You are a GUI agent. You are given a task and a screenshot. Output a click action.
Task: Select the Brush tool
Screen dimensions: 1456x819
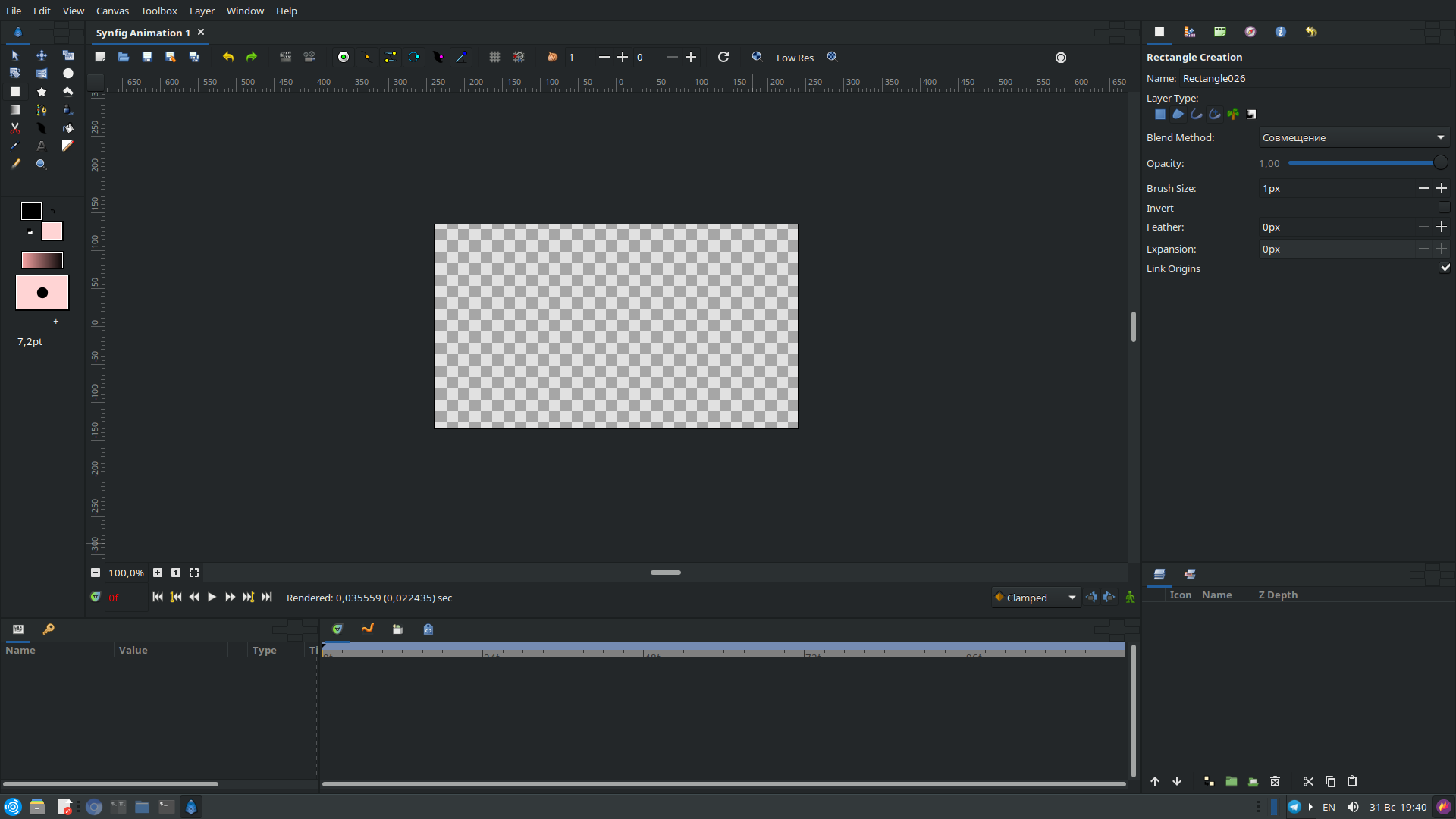15,164
